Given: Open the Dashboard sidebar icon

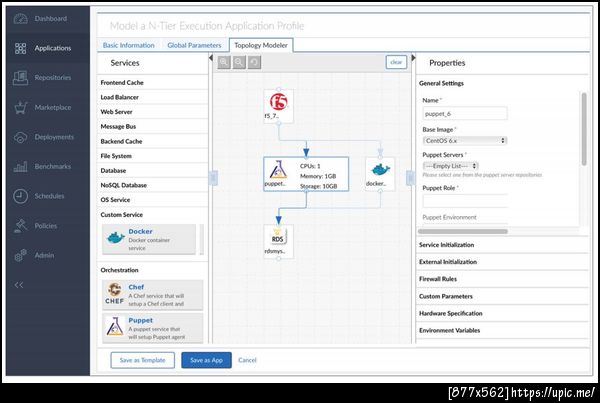Looking at the screenshot, I should 21,19.
